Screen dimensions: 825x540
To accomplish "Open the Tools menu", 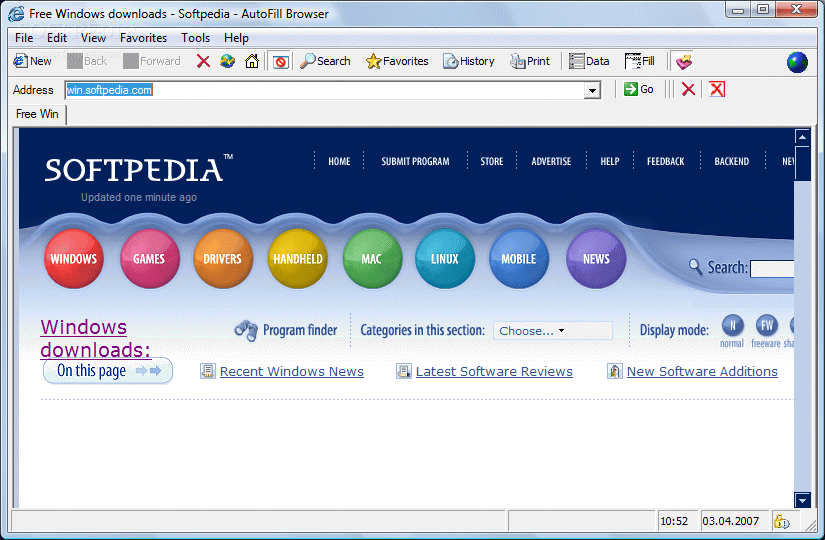I will [196, 38].
